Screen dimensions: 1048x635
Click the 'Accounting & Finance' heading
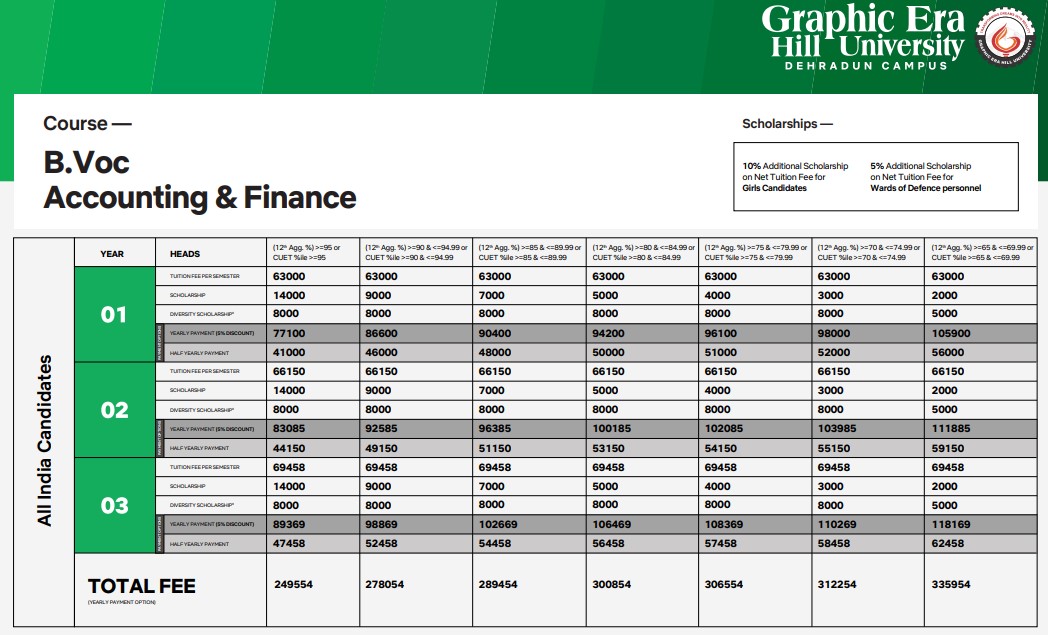point(200,197)
